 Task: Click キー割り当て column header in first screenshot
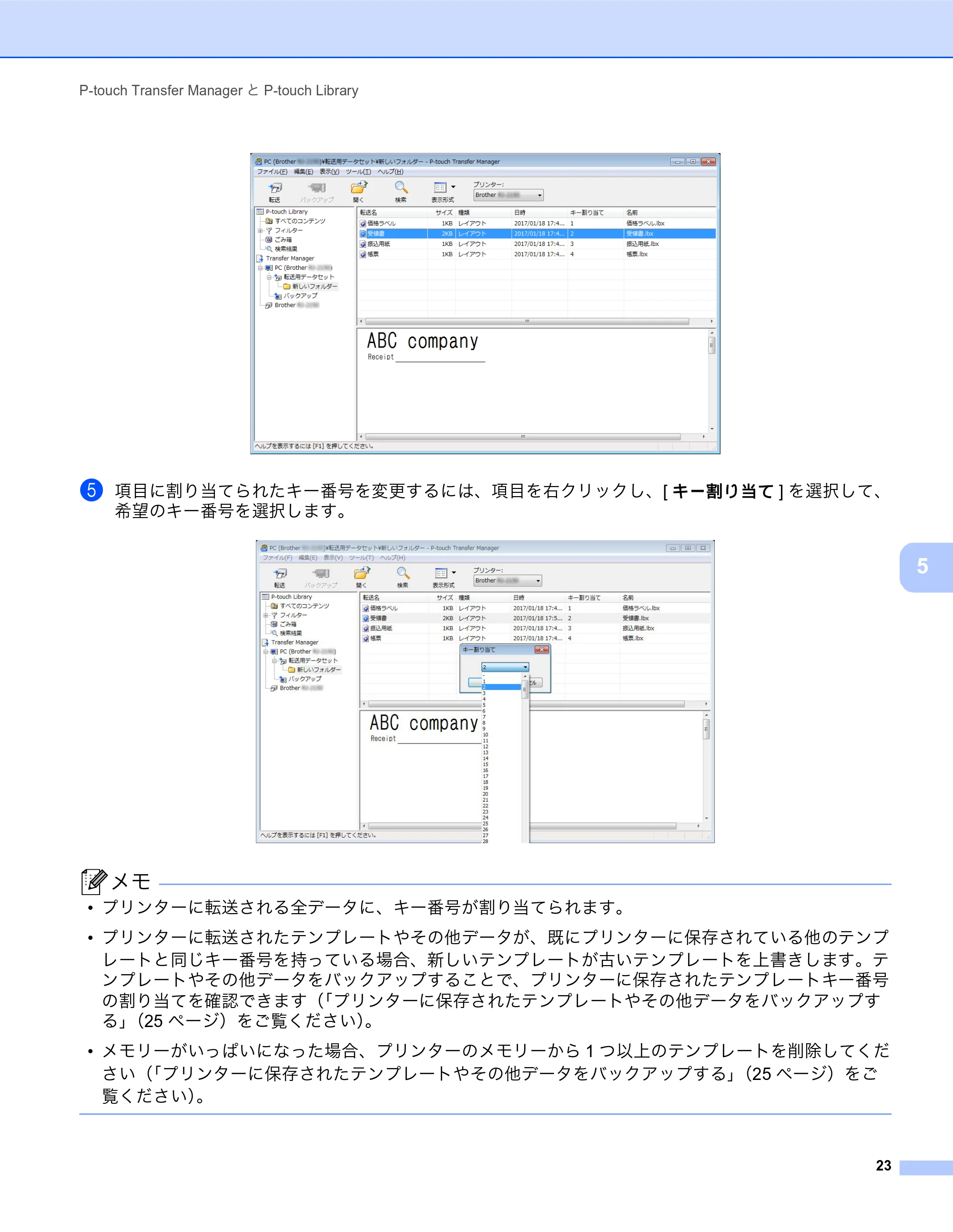click(x=596, y=213)
